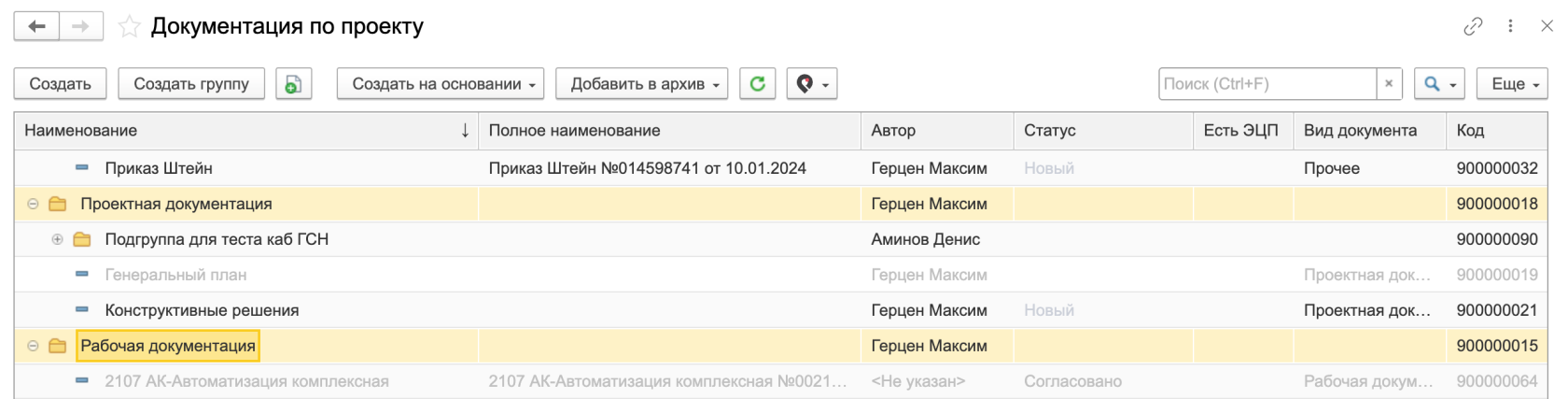Collapse the Проектная документация folder
The image size is (1568, 399).
(x=34, y=204)
